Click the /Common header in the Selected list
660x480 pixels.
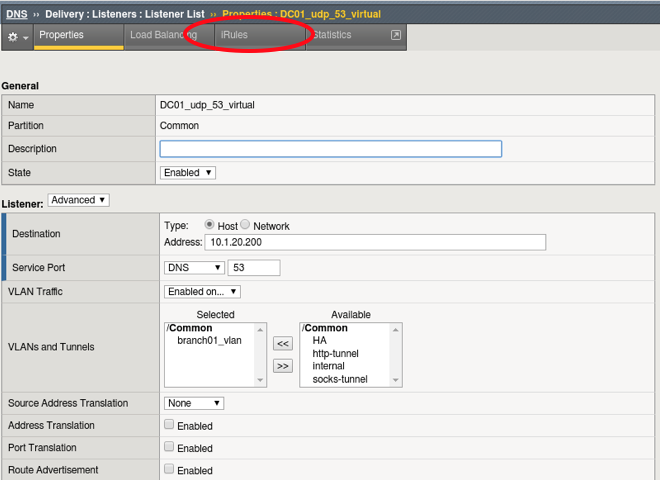(189, 328)
